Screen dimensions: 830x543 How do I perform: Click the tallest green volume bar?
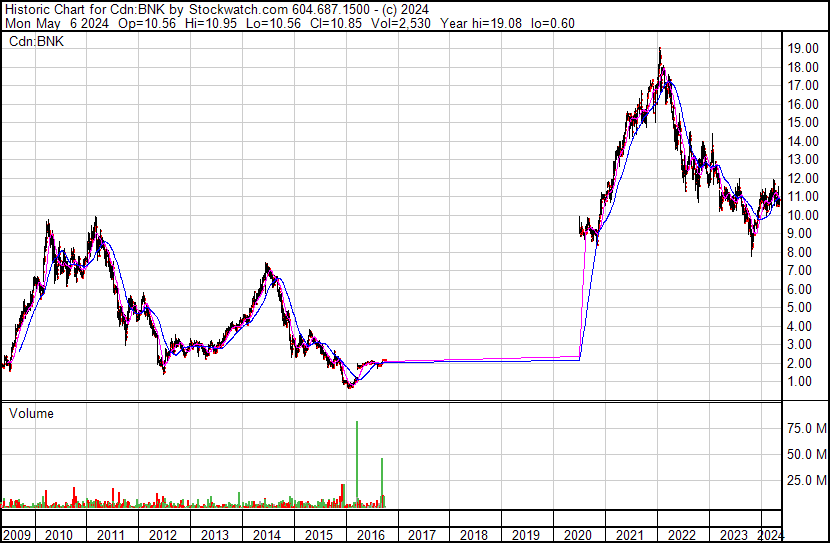pyautogui.click(x=357, y=464)
